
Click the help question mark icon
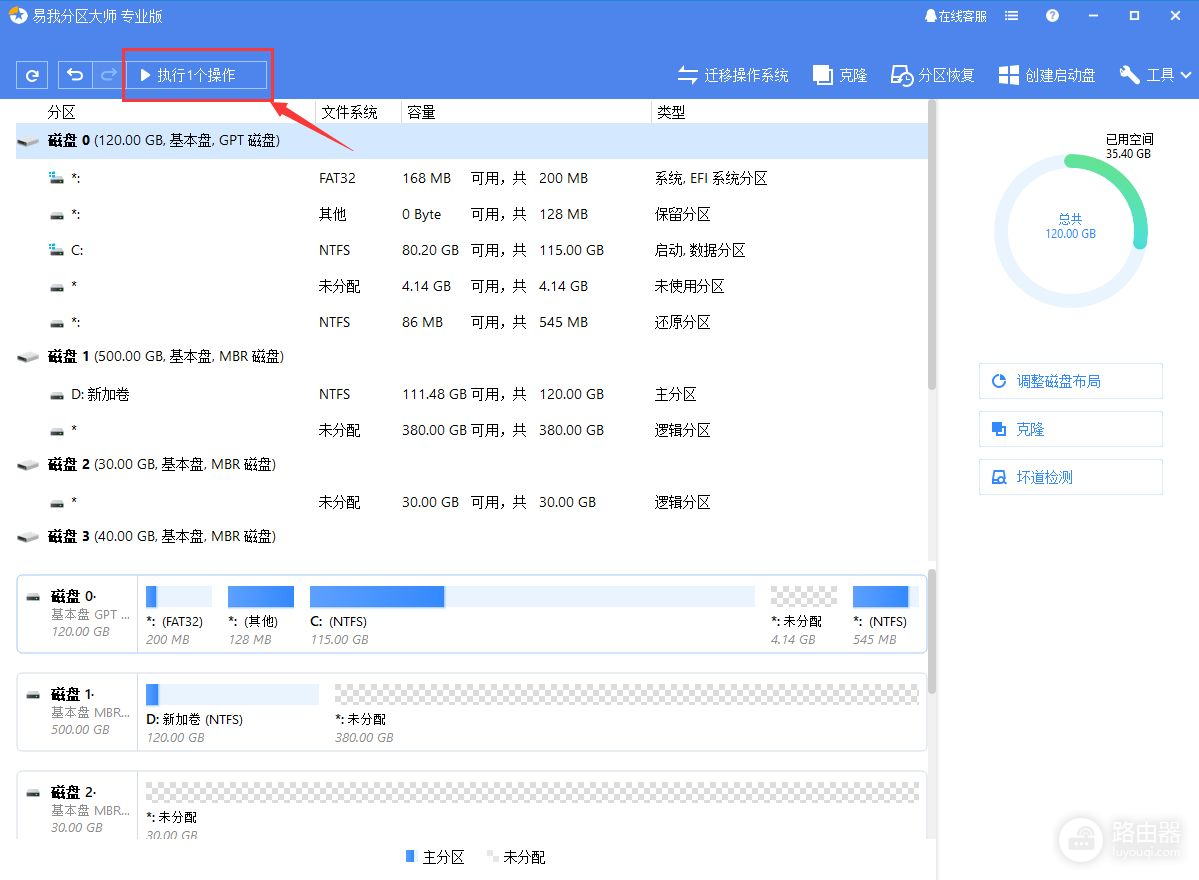click(x=1052, y=16)
